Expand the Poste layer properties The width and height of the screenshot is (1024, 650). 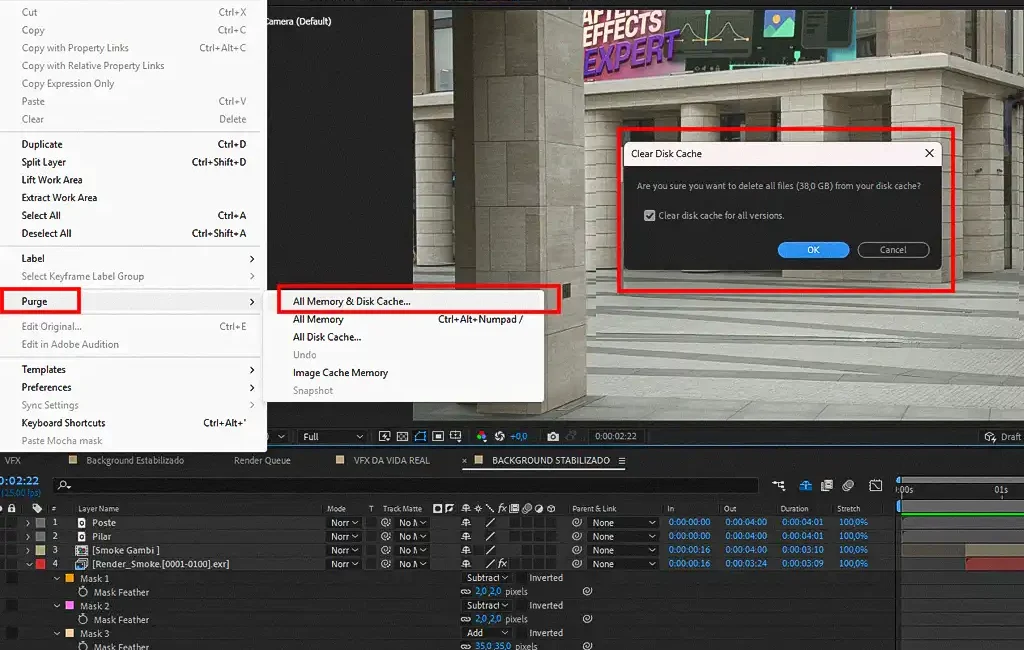28,523
